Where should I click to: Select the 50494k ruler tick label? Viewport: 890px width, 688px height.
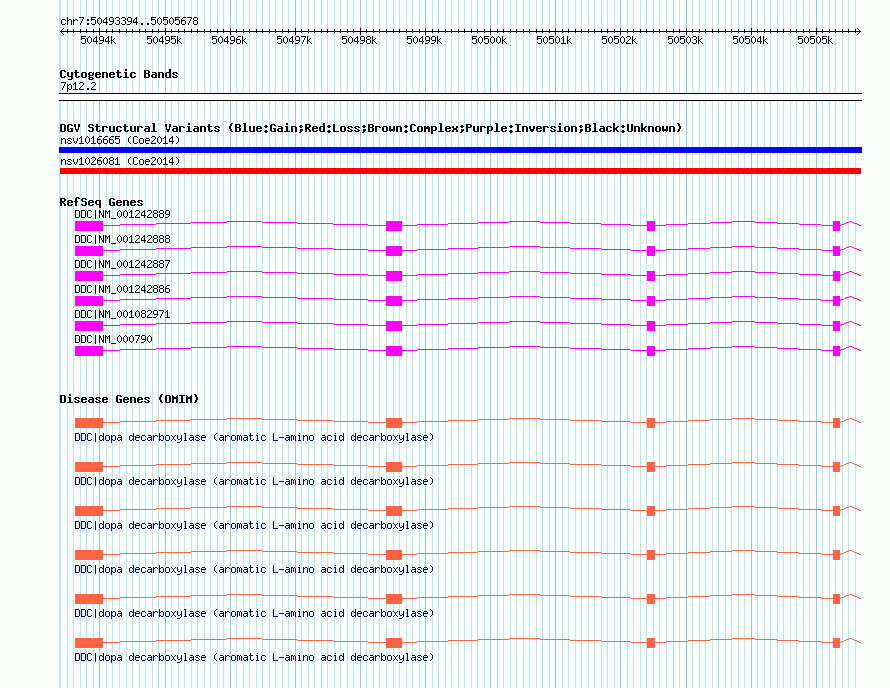point(98,40)
